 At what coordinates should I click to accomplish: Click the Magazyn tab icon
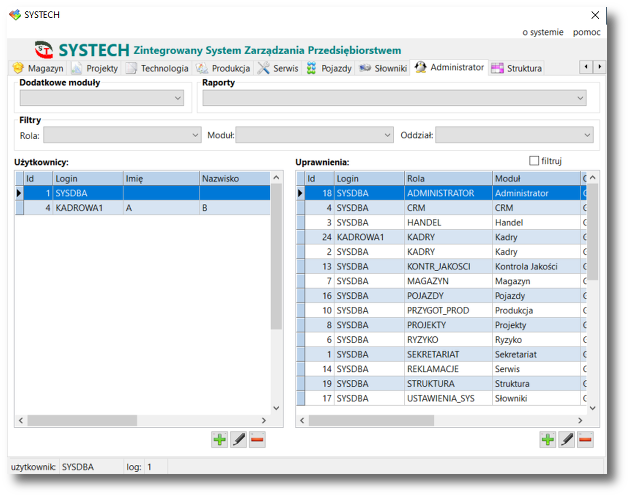pos(18,68)
